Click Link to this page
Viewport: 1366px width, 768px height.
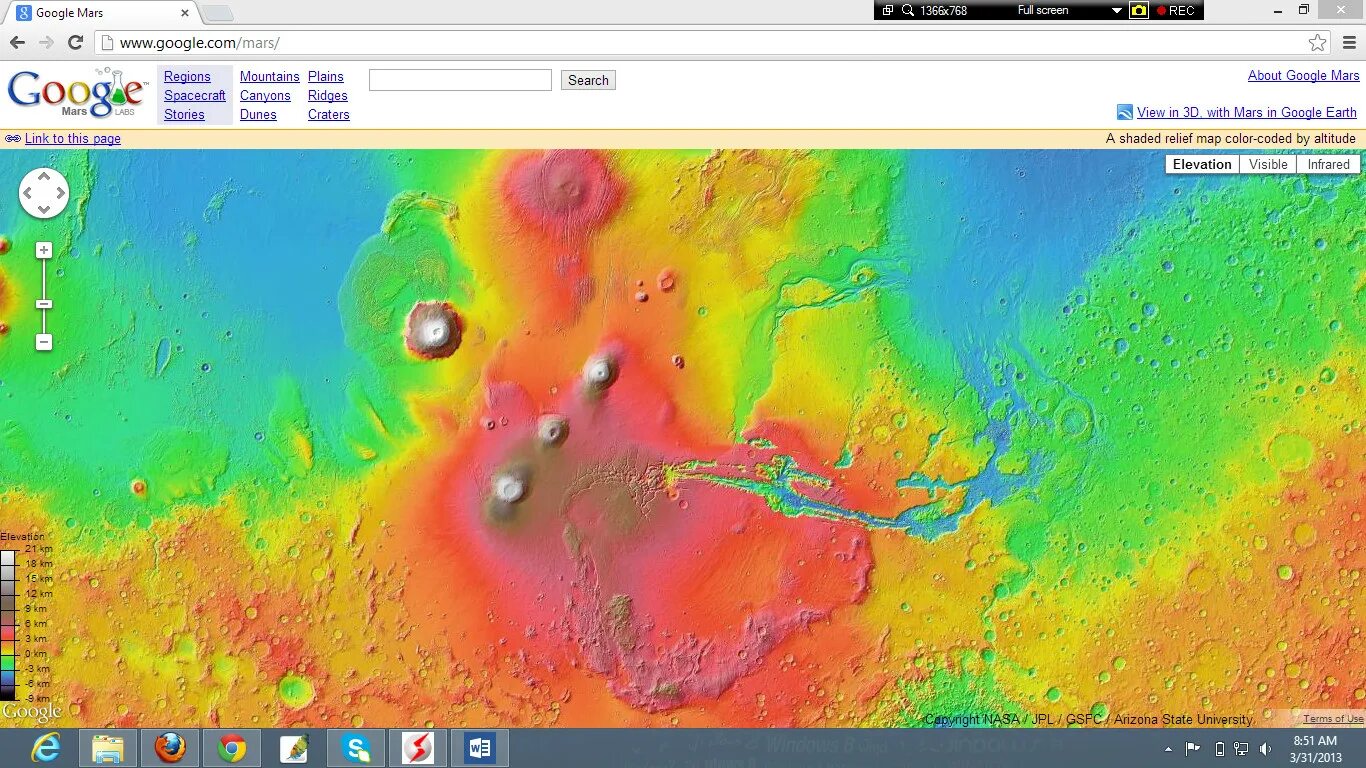pyautogui.click(x=73, y=139)
